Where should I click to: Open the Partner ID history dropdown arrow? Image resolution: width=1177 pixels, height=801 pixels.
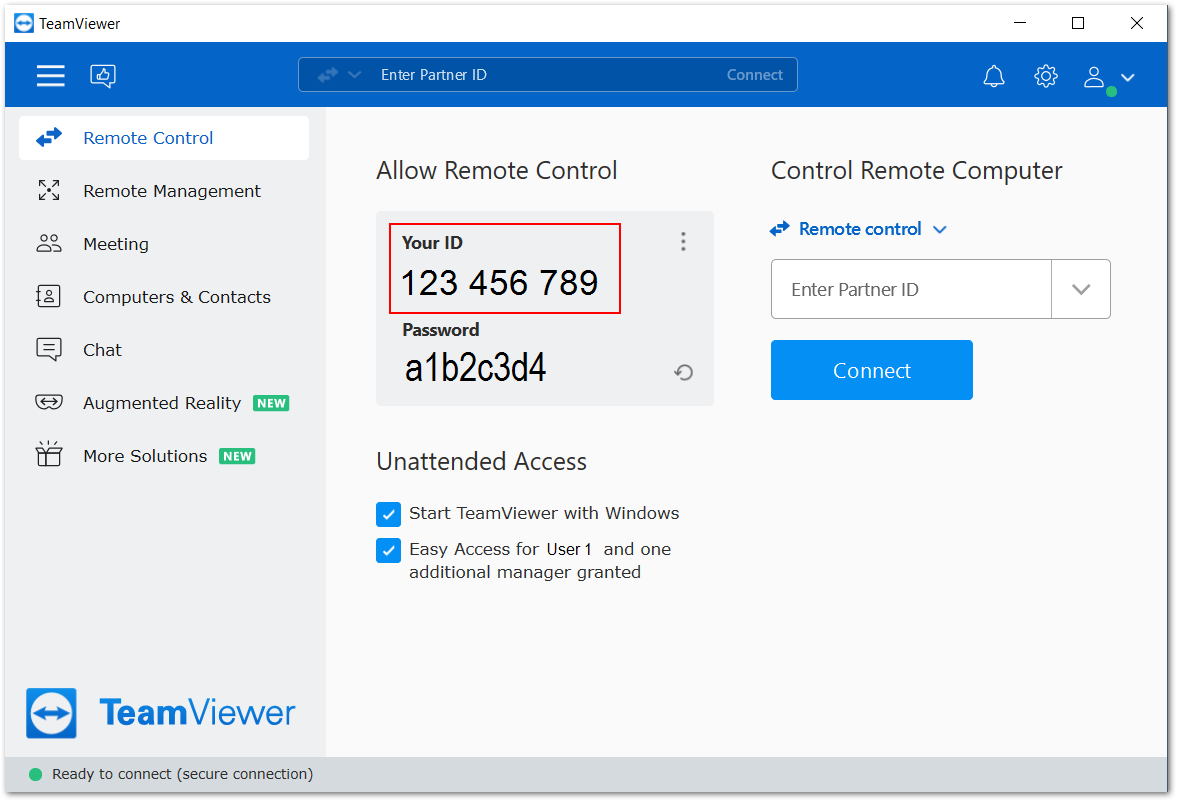coord(1080,290)
